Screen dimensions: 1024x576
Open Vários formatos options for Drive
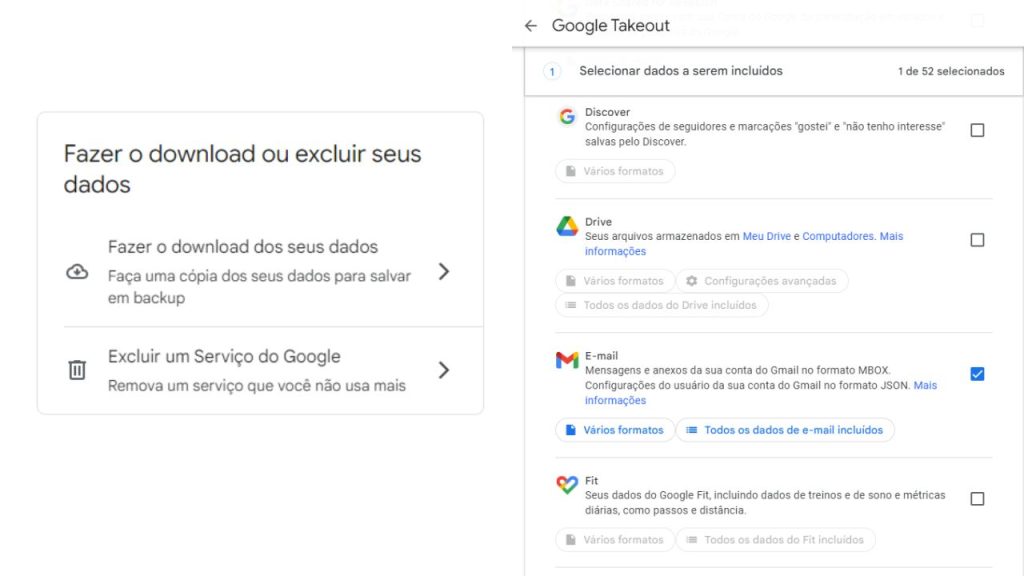click(x=614, y=281)
